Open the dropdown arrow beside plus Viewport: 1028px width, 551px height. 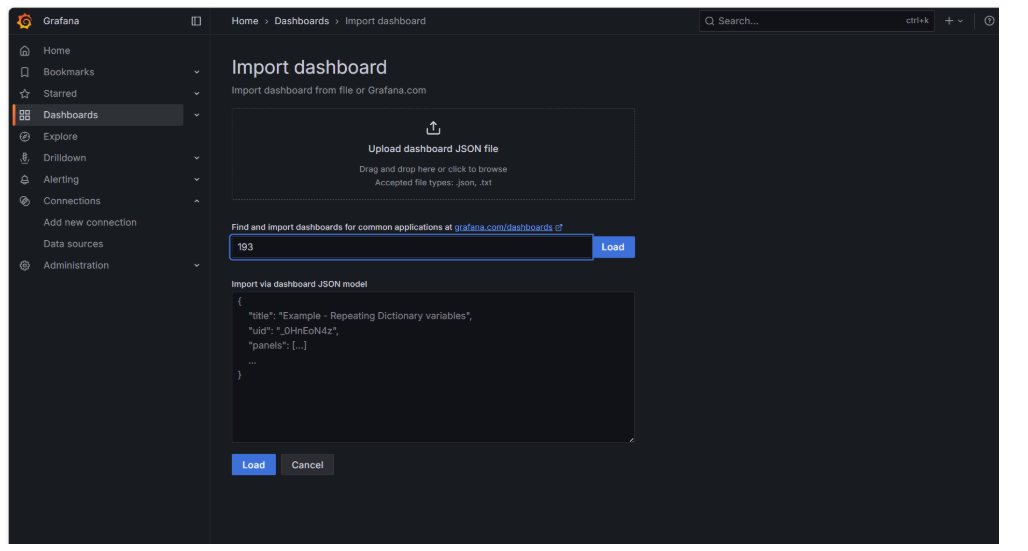point(960,21)
